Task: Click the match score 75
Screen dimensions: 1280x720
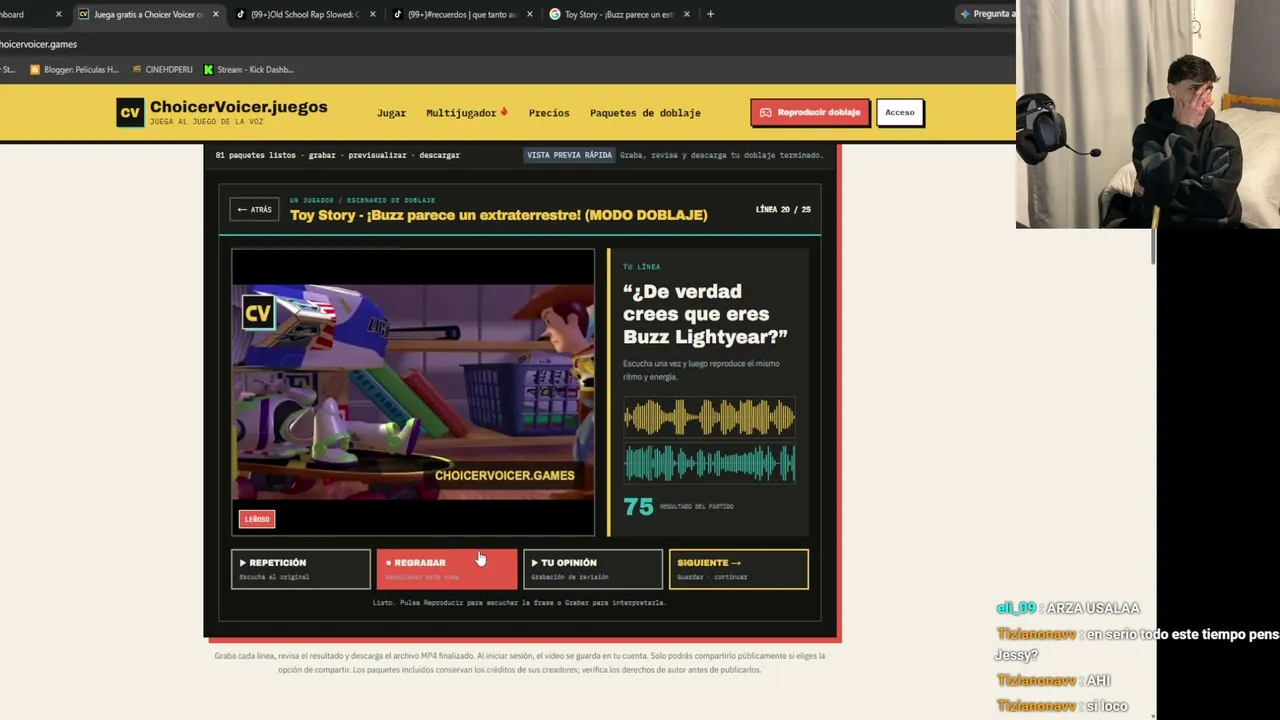Action: click(x=638, y=507)
